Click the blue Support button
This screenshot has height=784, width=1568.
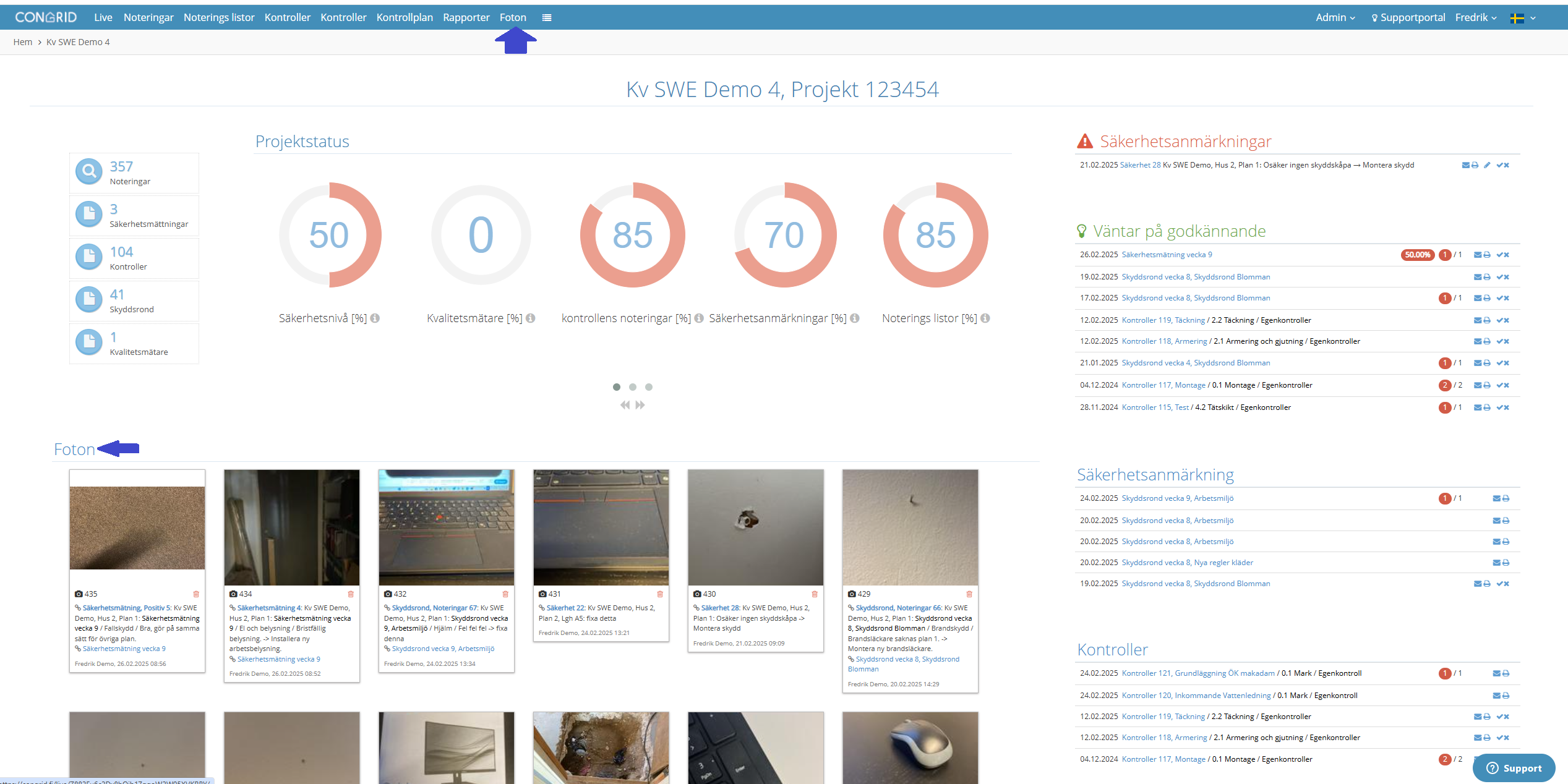pos(1514,768)
